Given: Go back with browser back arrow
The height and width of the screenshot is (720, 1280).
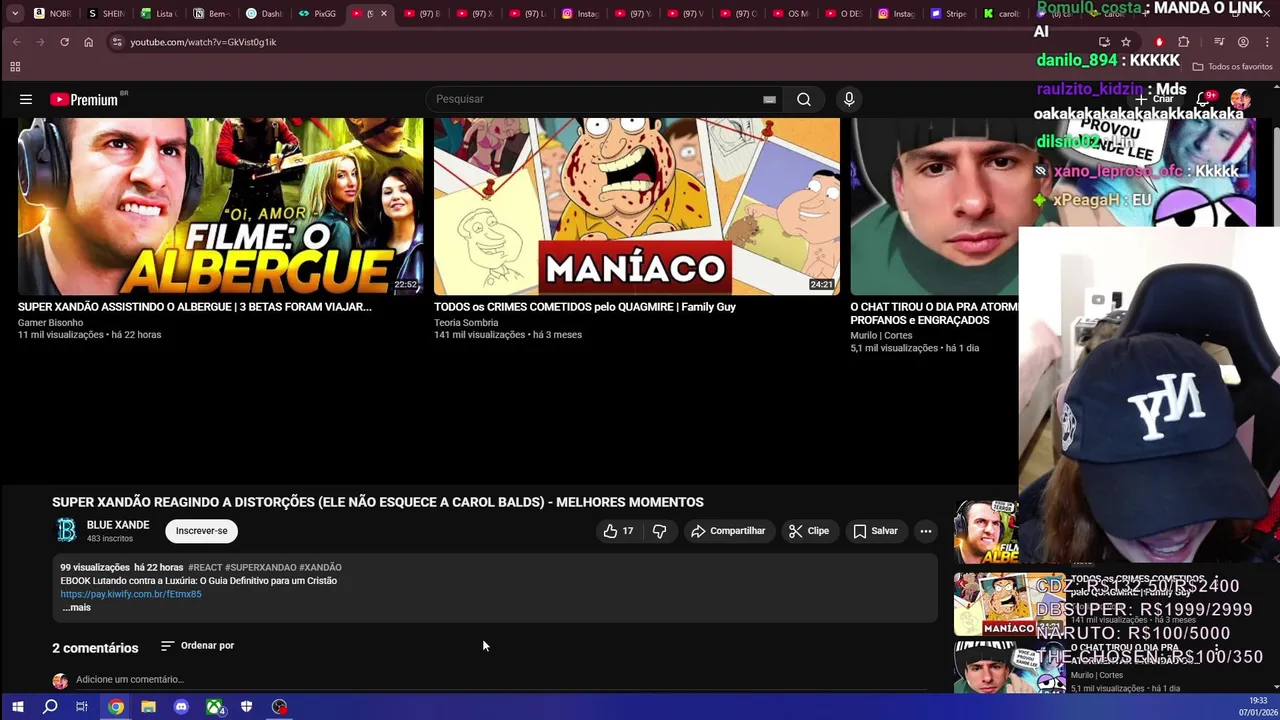Looking at the screenshot, I should (16, 42).
